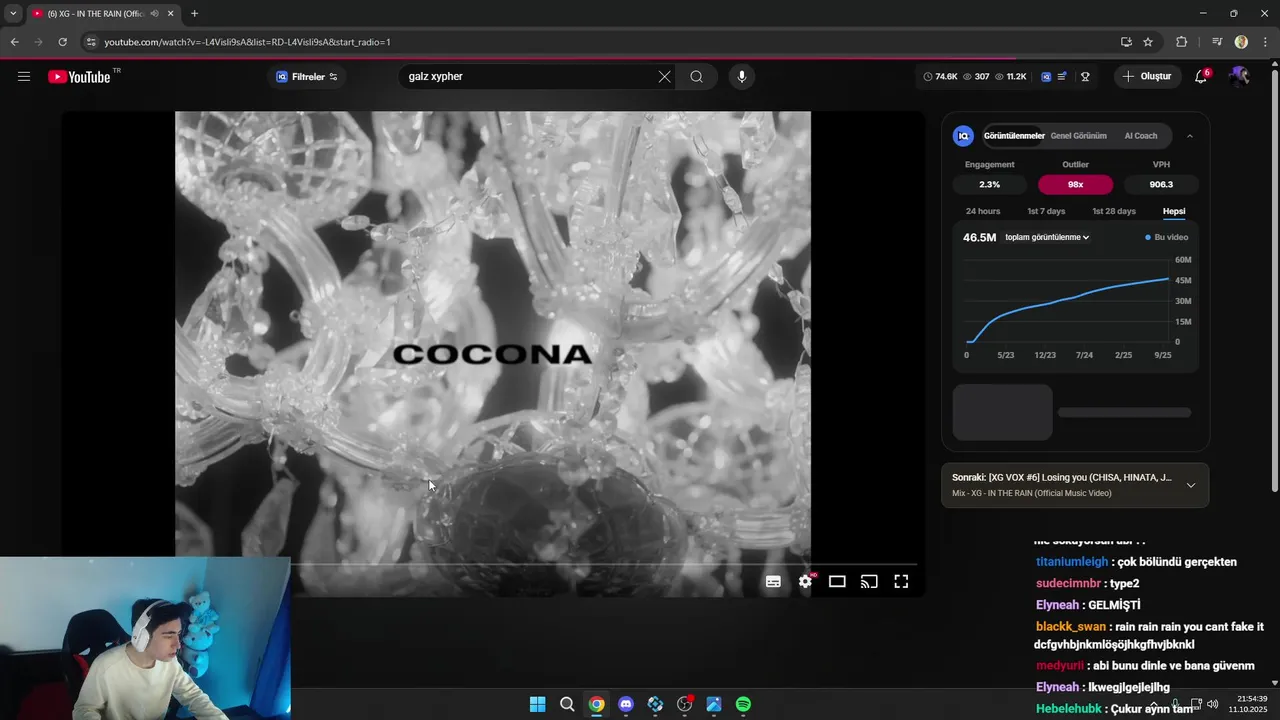Start voice search with the microphone
The width and height of the screenshot is (1280, 720).
(741, 76)
